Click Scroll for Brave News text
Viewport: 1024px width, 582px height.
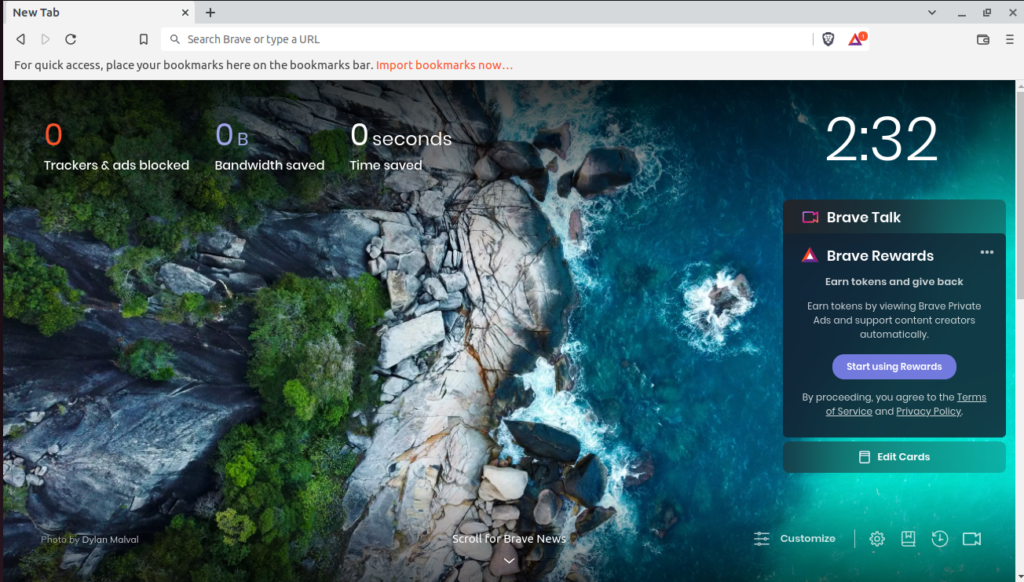pos(509,539)
